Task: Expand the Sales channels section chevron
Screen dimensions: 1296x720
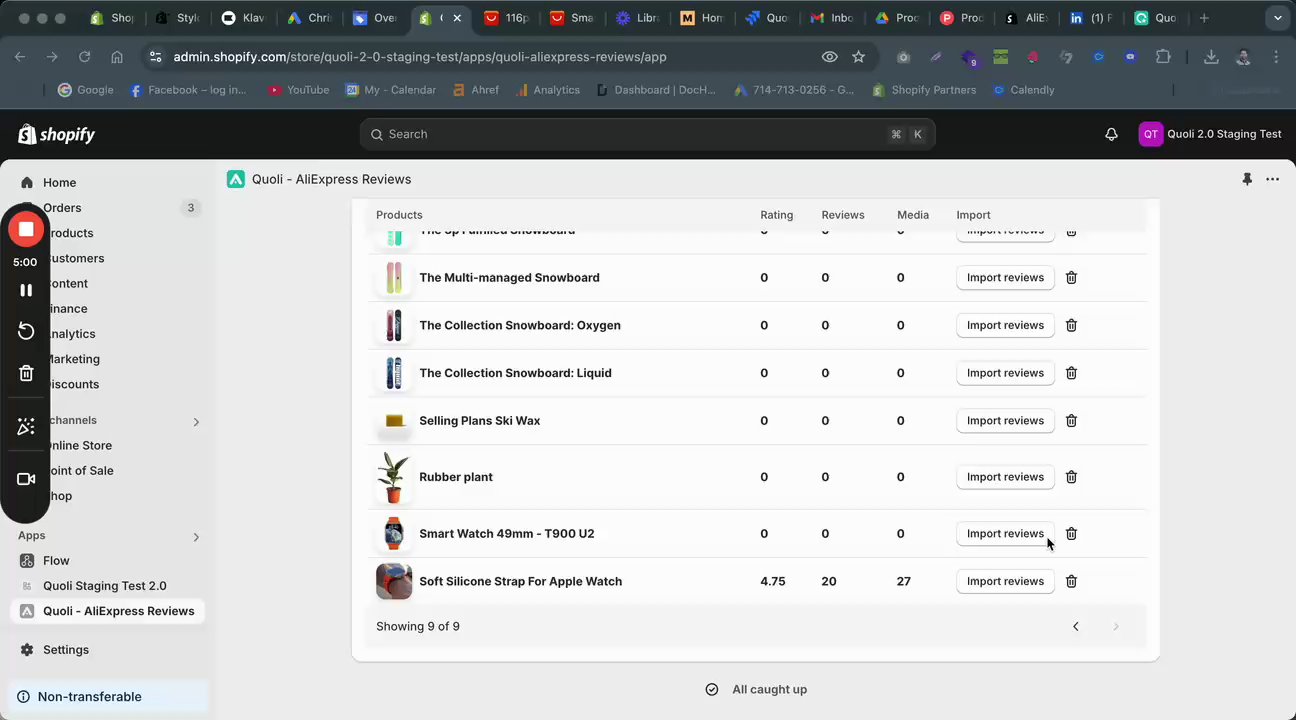Action: coord(196,422)
